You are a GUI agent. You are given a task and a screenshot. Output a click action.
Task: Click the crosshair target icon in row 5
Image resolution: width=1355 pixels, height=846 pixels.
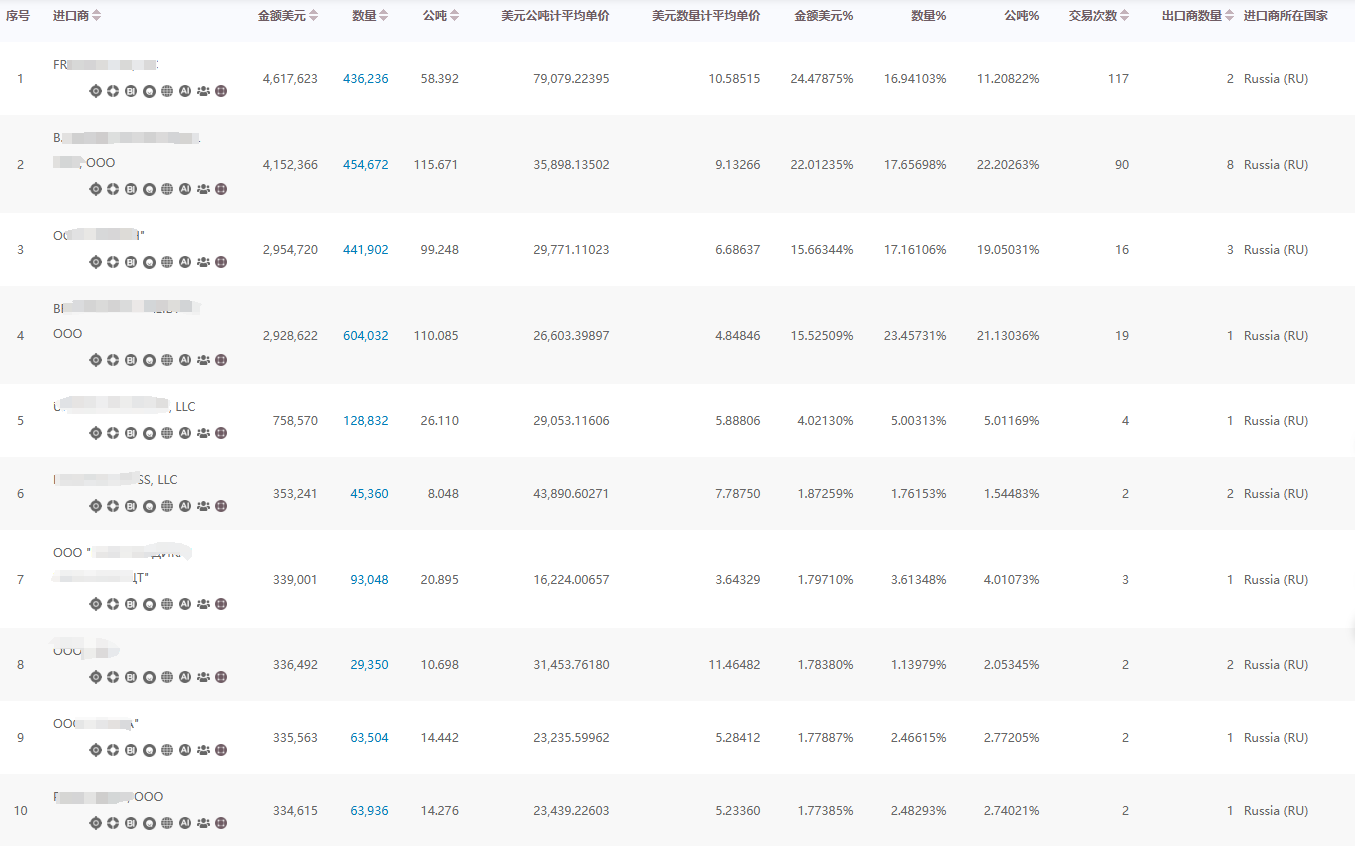pos(96,433)
